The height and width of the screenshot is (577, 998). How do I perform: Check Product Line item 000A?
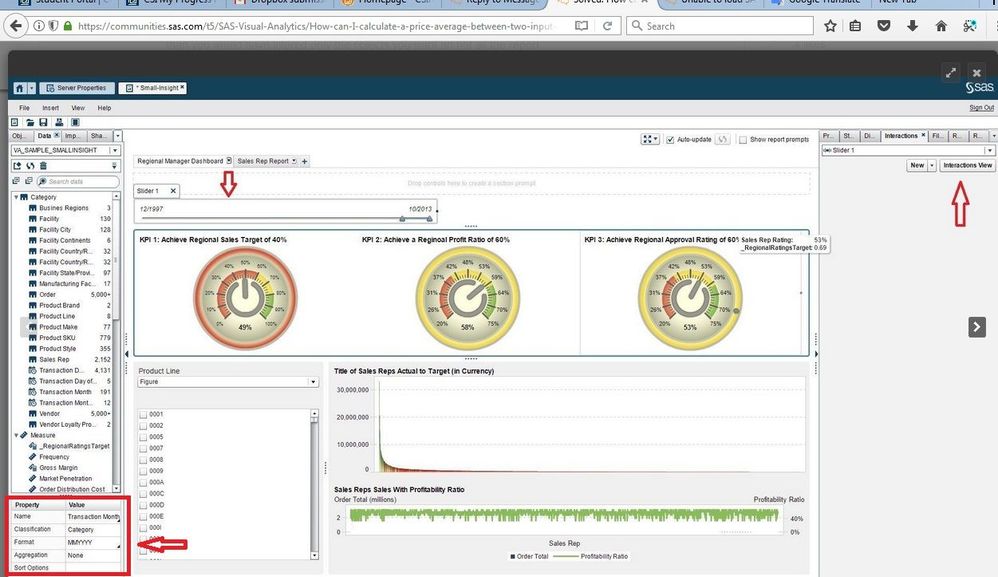pos(143,482)
